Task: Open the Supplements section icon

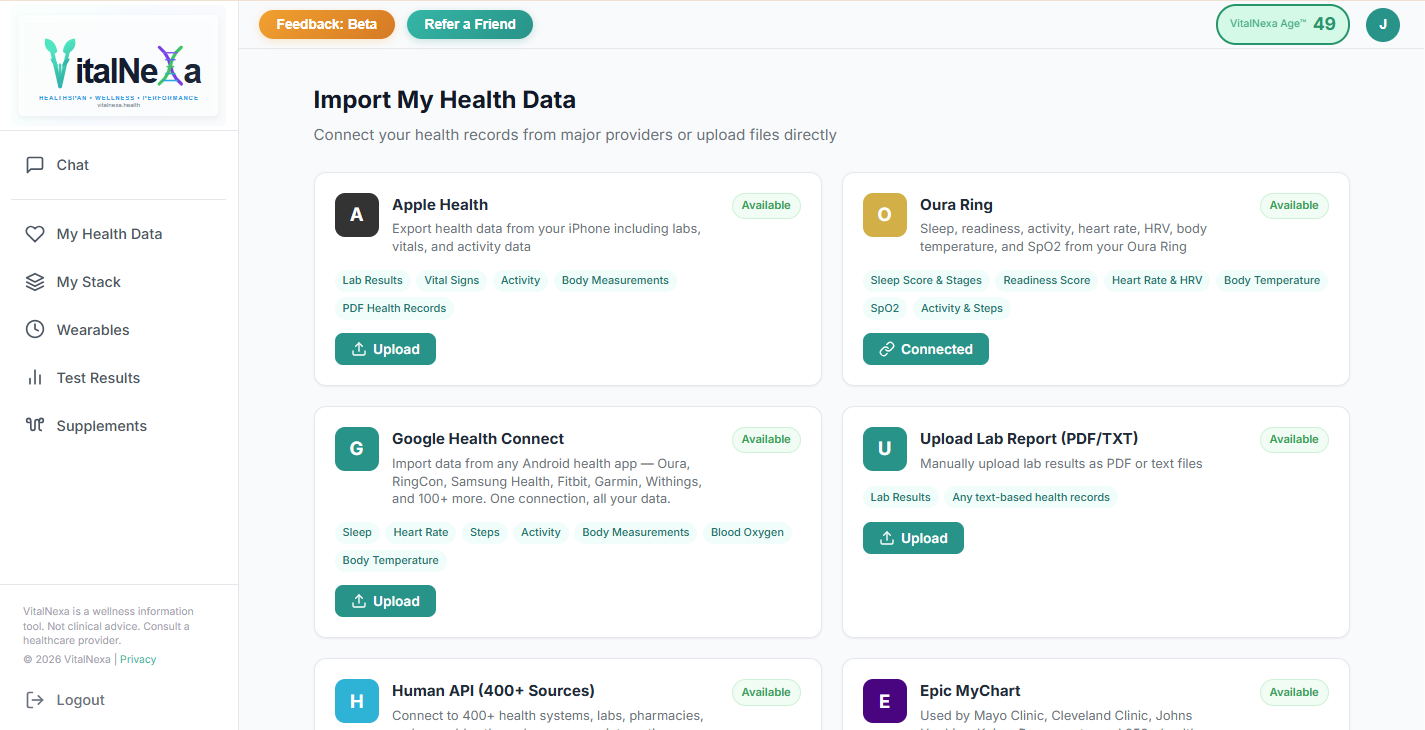Action: point(36,425)
